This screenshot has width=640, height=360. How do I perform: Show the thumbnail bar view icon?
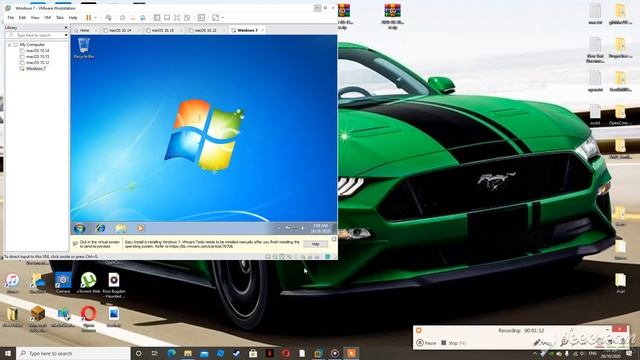pos(167,18)
